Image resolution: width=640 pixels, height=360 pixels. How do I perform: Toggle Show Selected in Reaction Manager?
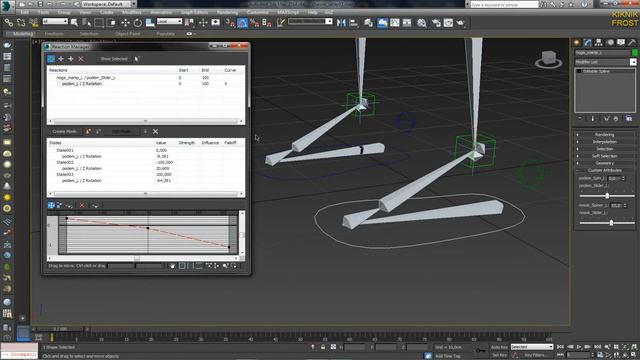[x=114, y=59]
